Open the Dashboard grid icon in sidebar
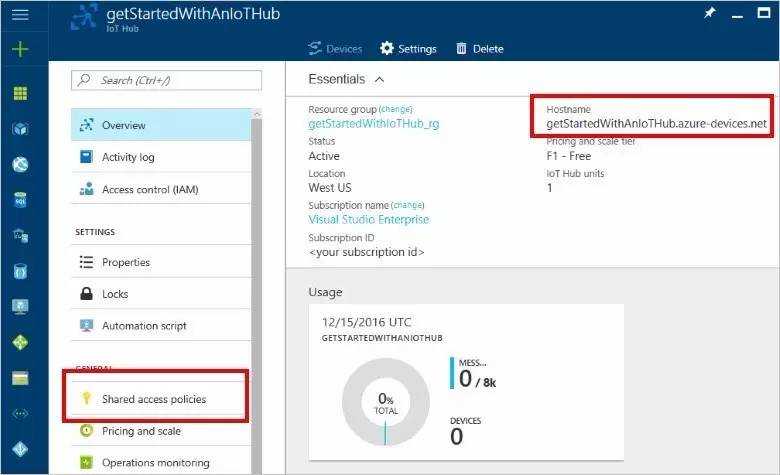 (x=20, y=93)
